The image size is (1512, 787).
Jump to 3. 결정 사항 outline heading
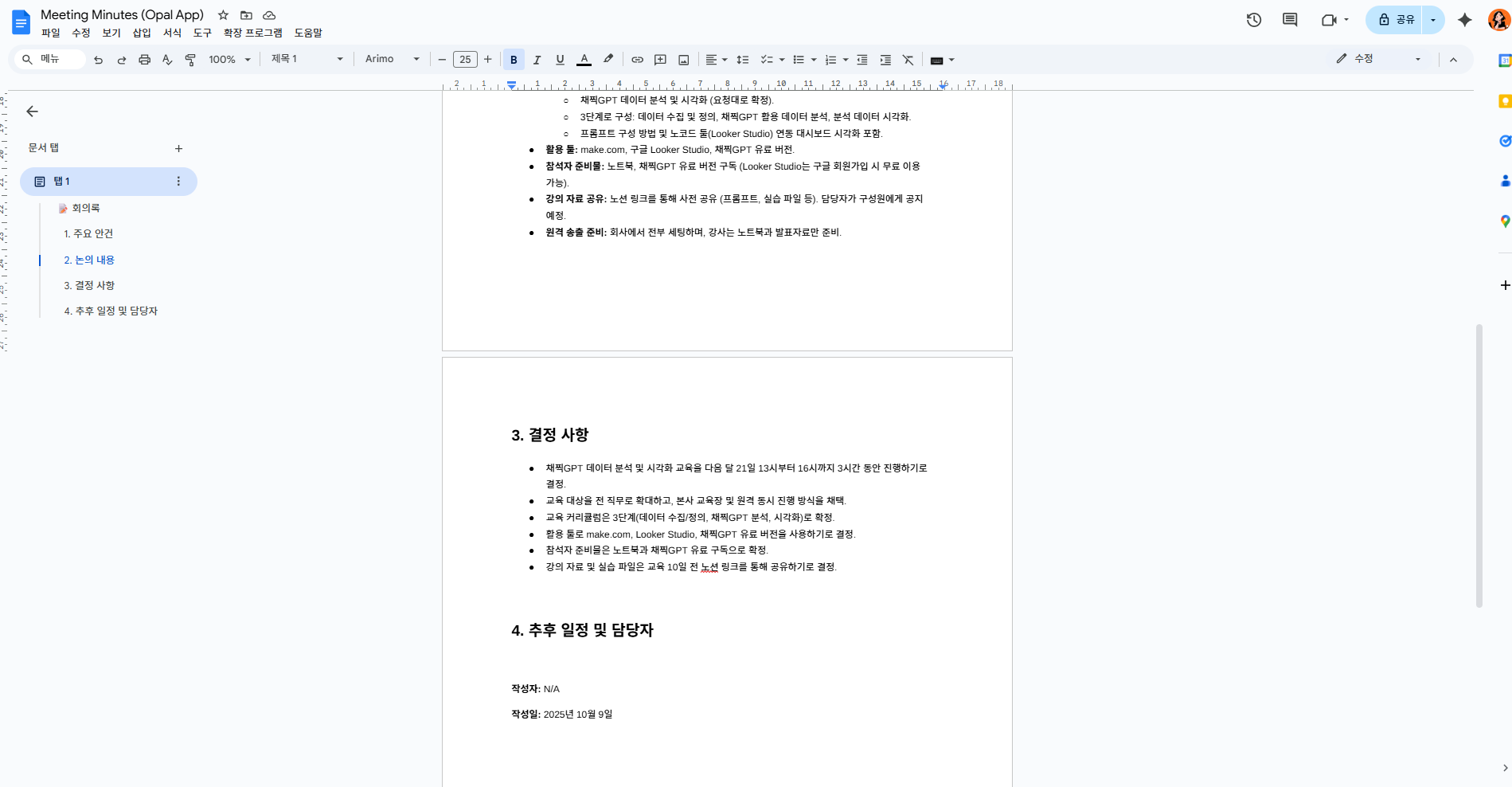pyautogui.click(x=89, y=285)
